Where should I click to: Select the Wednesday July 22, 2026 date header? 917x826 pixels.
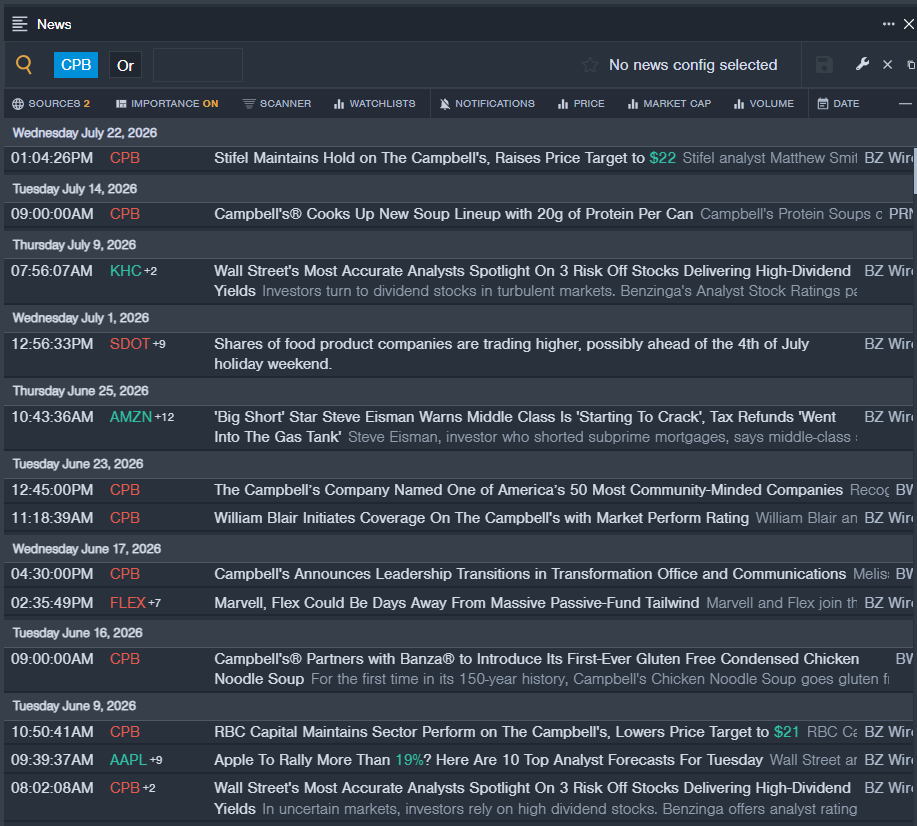click(x=85, y=133)
